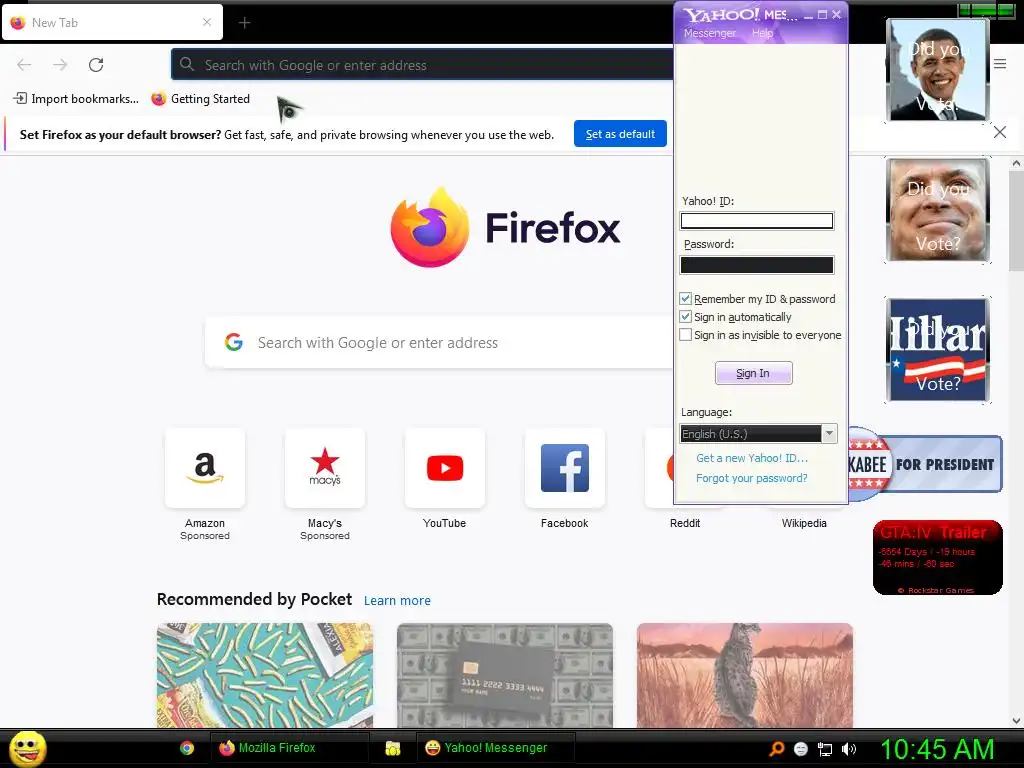
Task: Select the New Tab browser tab
Action: click(x=112, y=22)
